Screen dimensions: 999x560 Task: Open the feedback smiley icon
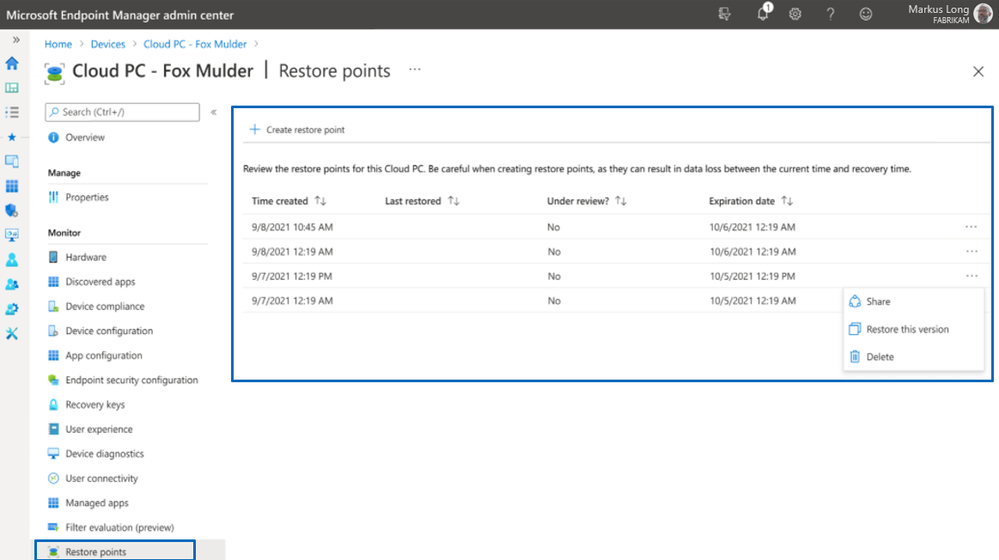tap(865, 14)
